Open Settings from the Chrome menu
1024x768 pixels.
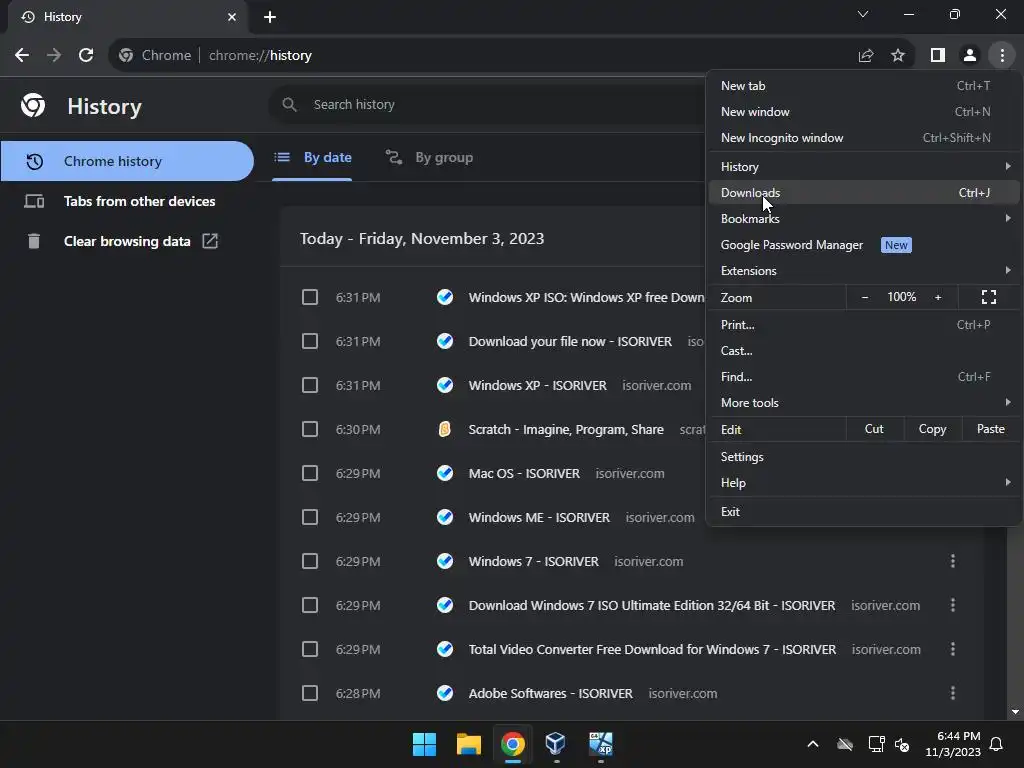[863, 456]
